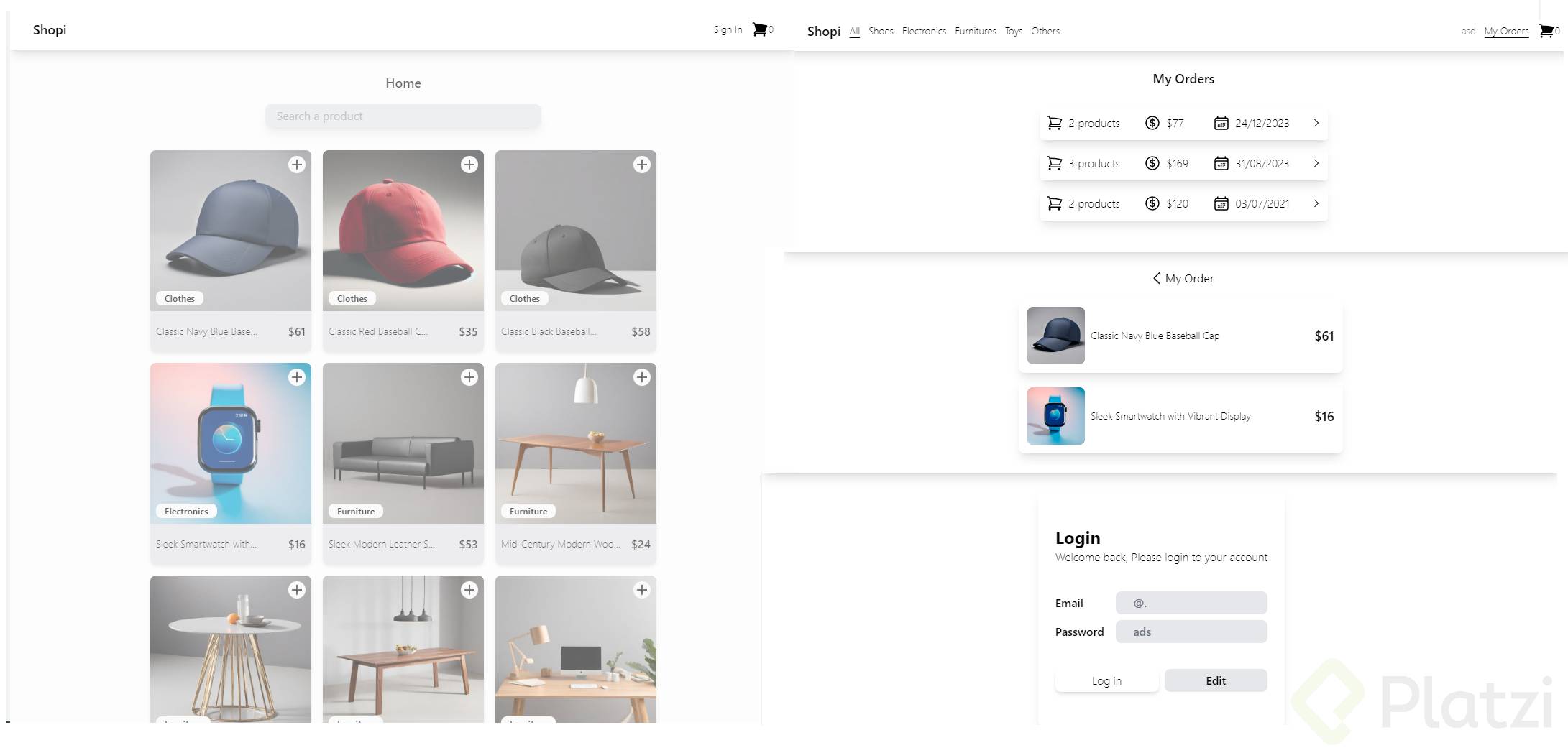
Task: Add Classic Black Baseball Cap to cart
Action: click(642, 165)
